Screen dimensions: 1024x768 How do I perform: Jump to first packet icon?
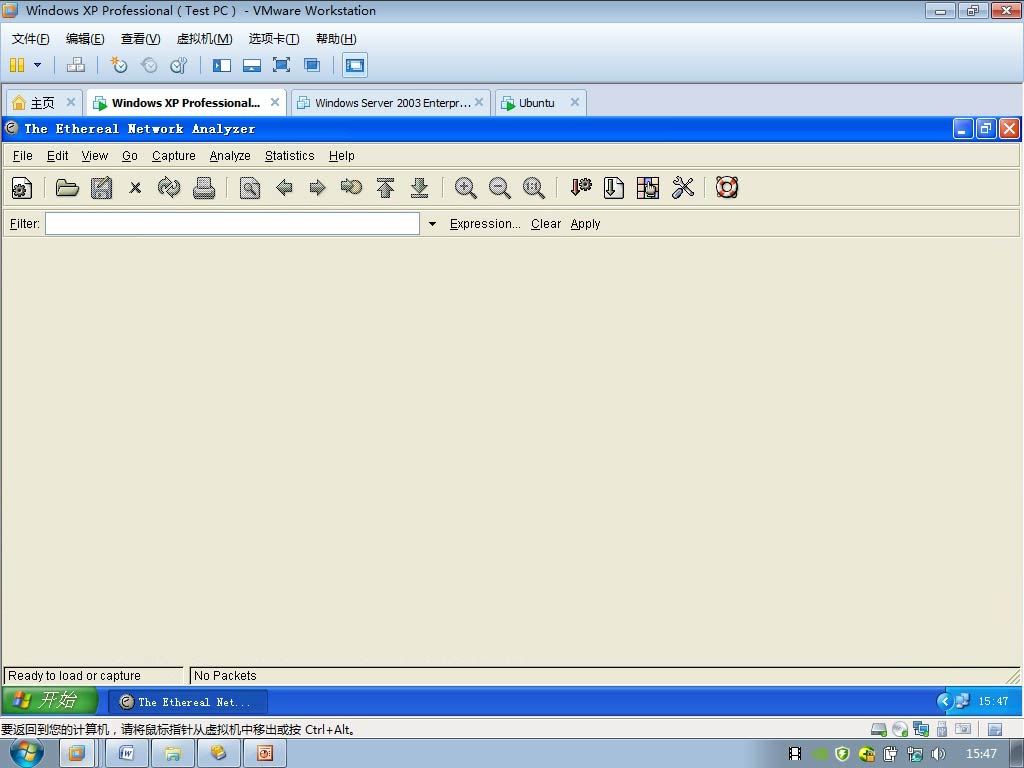(x=385, y=188)
